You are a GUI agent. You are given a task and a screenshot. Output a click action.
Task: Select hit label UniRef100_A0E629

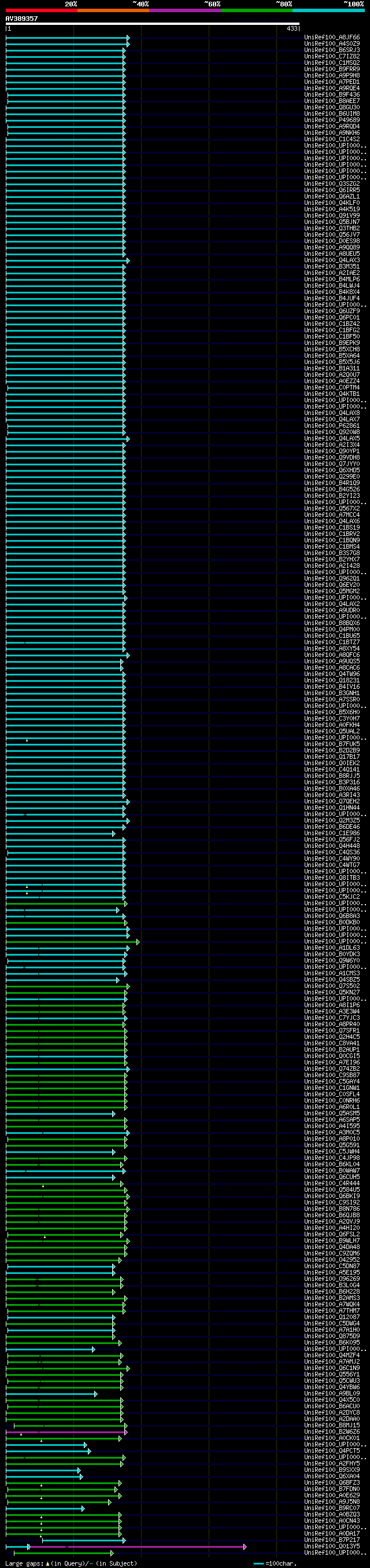pos(332,1495)
